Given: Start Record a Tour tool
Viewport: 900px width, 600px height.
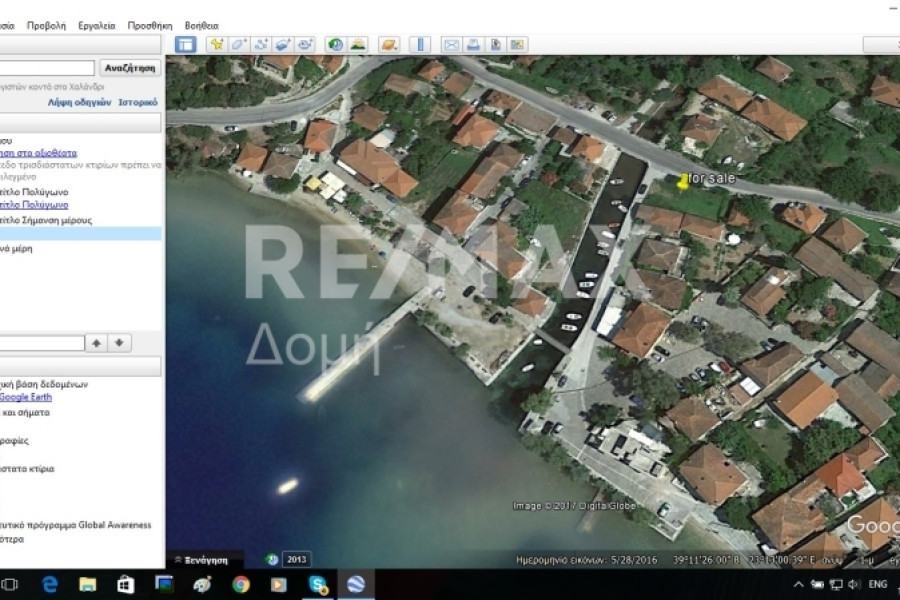Looking at the screenshot, I should tap(305, 44).
